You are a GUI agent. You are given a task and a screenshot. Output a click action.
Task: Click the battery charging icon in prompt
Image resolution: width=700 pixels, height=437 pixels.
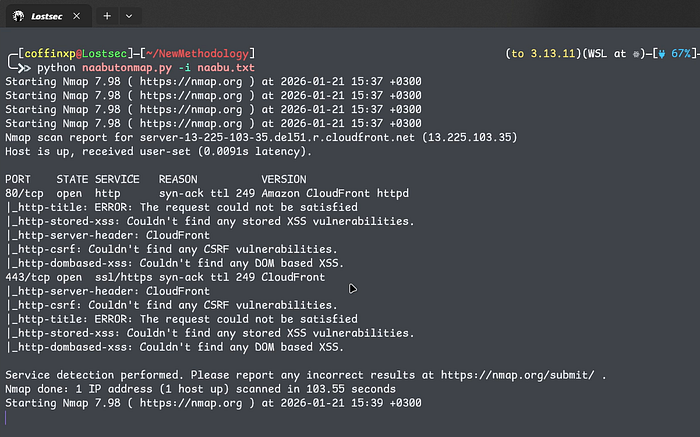click(x=661, y=53)
